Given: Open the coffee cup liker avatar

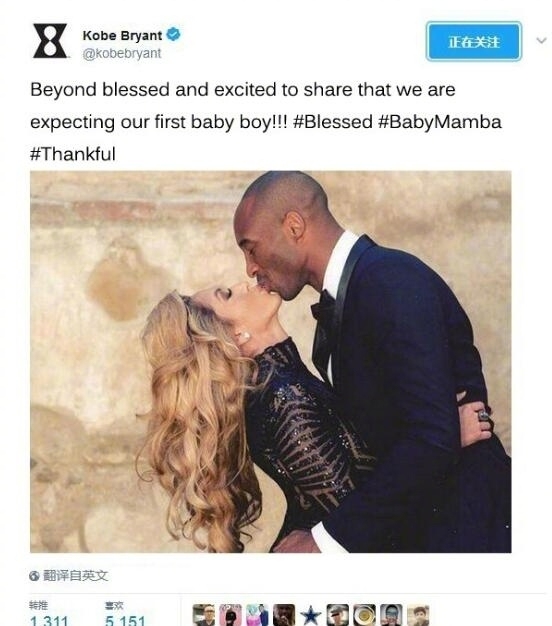Looking at the screenshot, I should (x=364, y=615).
